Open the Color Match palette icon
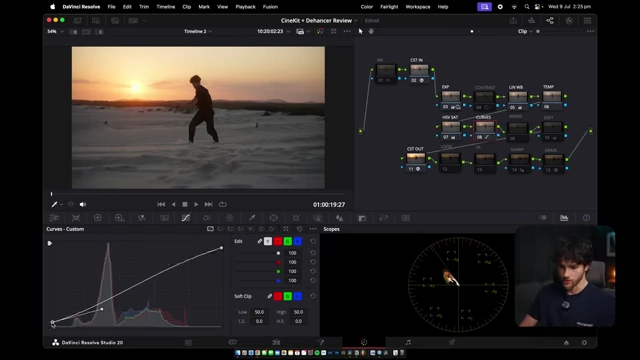640x360 pixels. [x=76, y=218]
